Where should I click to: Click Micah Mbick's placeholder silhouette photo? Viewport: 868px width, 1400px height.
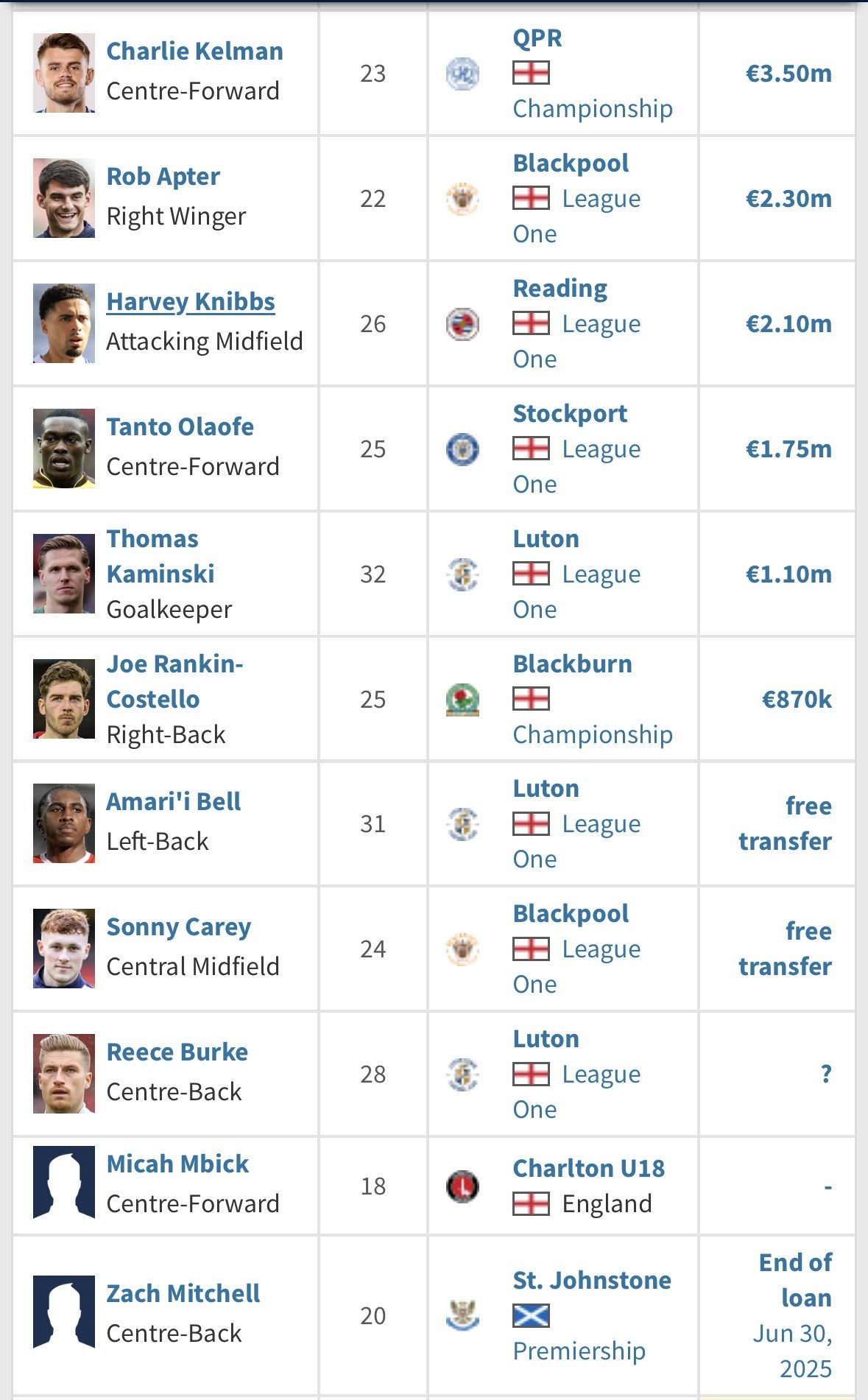pyautogui.click(x=64, y=1186)
